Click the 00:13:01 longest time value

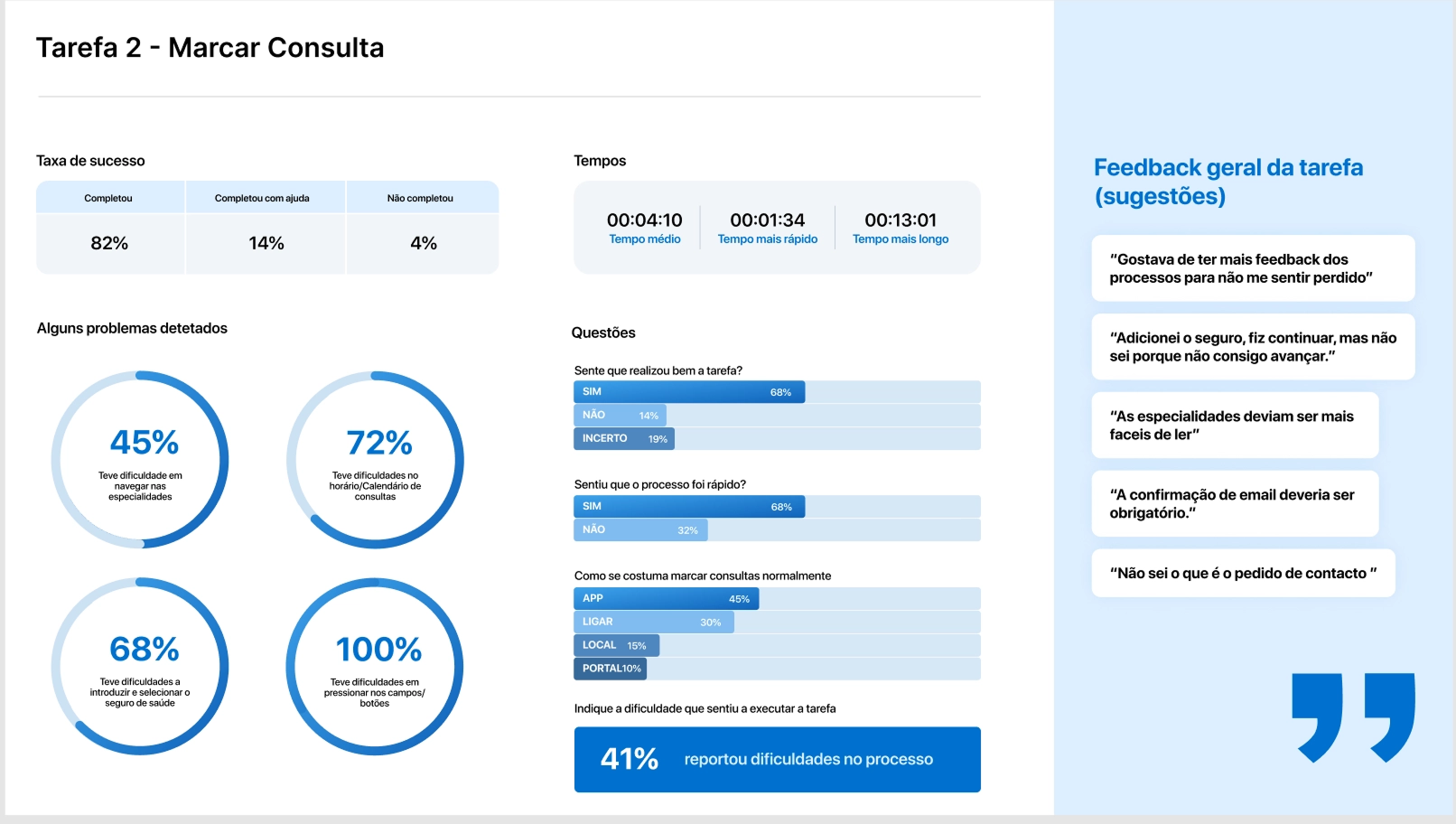[x=901, y=220]
